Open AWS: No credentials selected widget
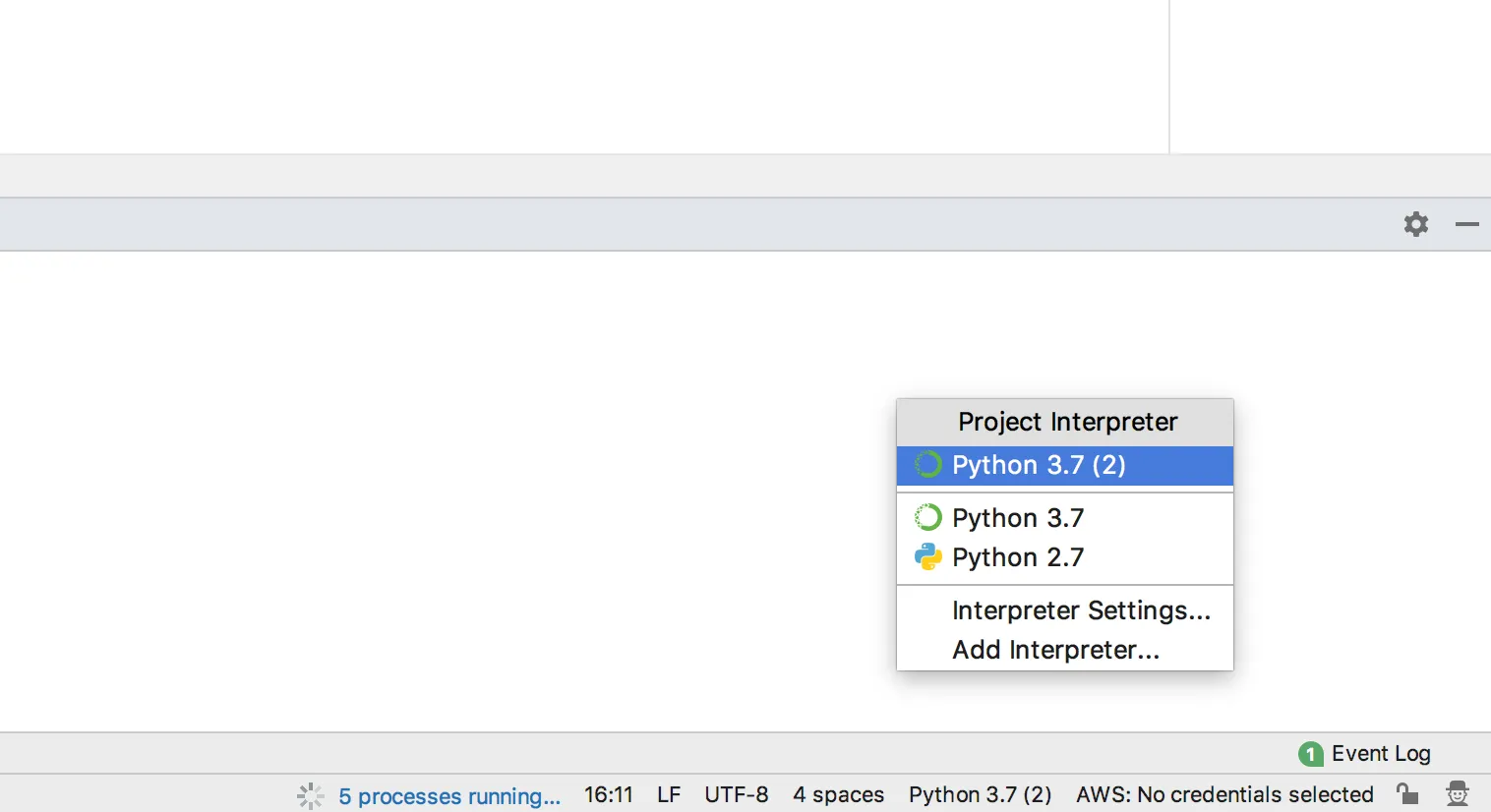This screenshot has height=812, width=1491. 1223,794
